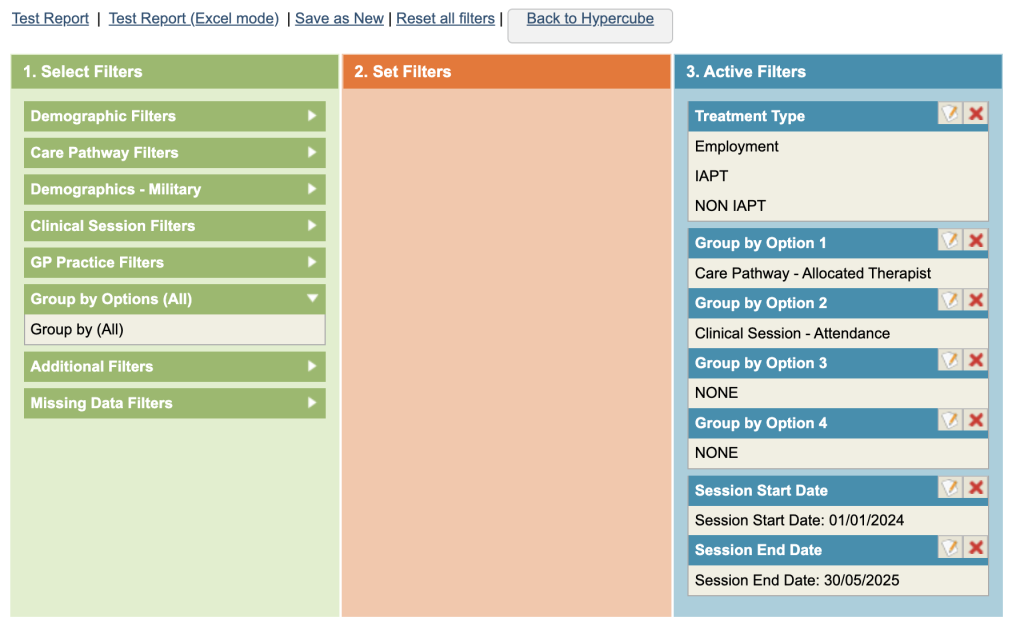Image resolution: width=1024 pixels, height=630 pixels.
Task: Edit the Session End Date filter
Action: coord(950,548)
